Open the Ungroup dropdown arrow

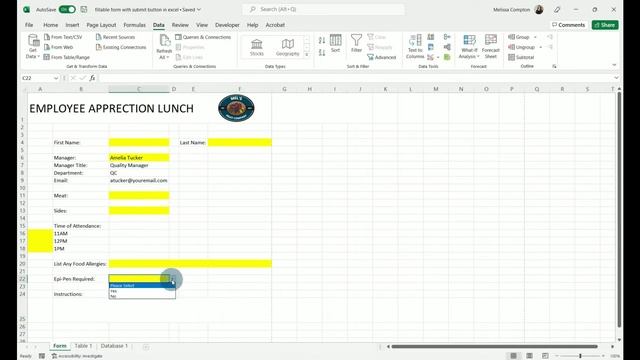(x=540, y=47)
